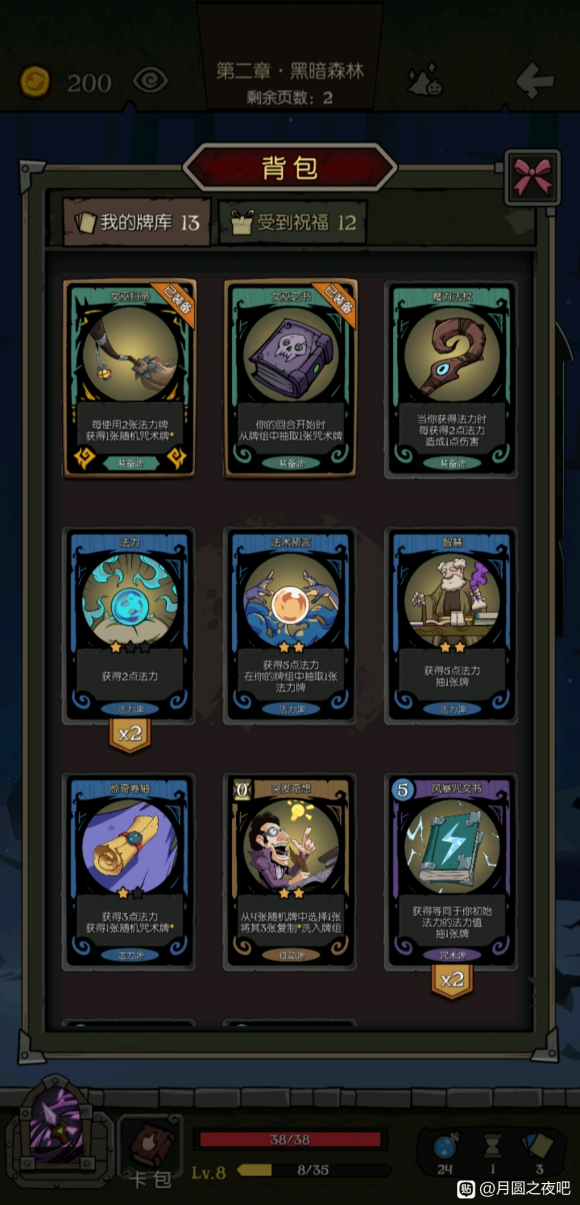Image resolution: width=580 pixels, height=1205 pixels.
Task: Tap the red 38/38 health bar
Action: point(290,1139)
